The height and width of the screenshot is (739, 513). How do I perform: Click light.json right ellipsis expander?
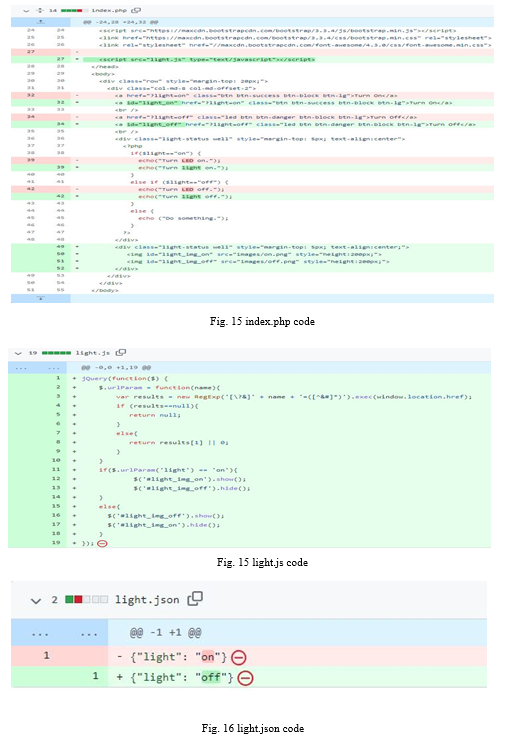[x=89, y=634]
